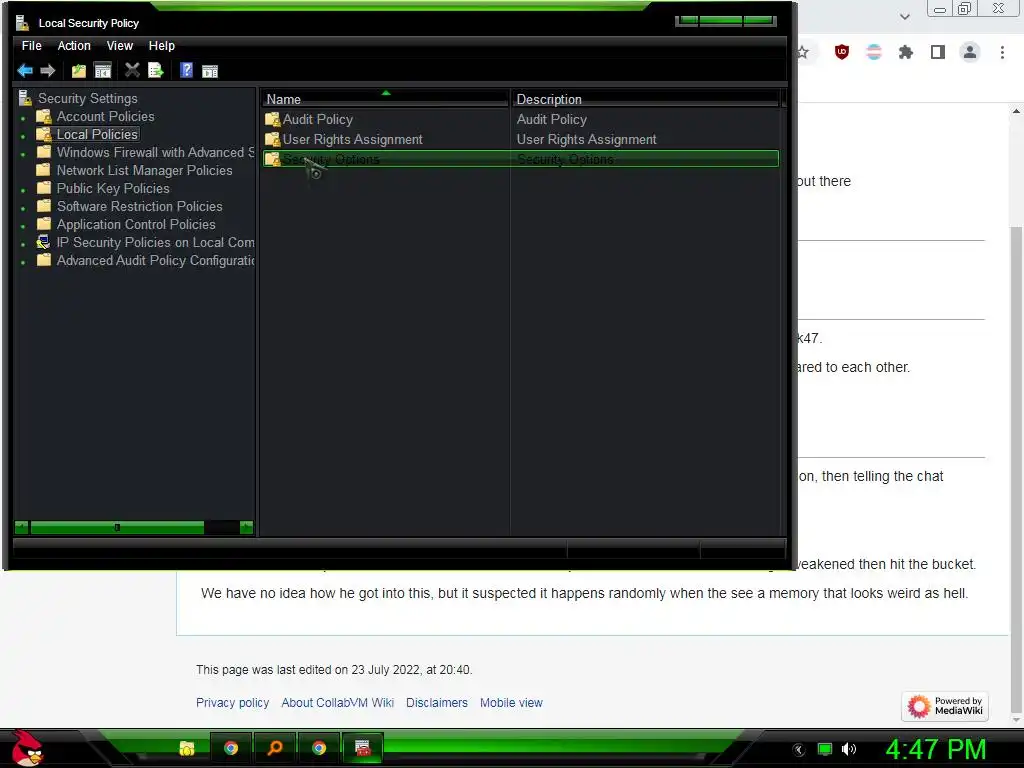
Task: Sort by the Description column header
Action: click(645, 99)
